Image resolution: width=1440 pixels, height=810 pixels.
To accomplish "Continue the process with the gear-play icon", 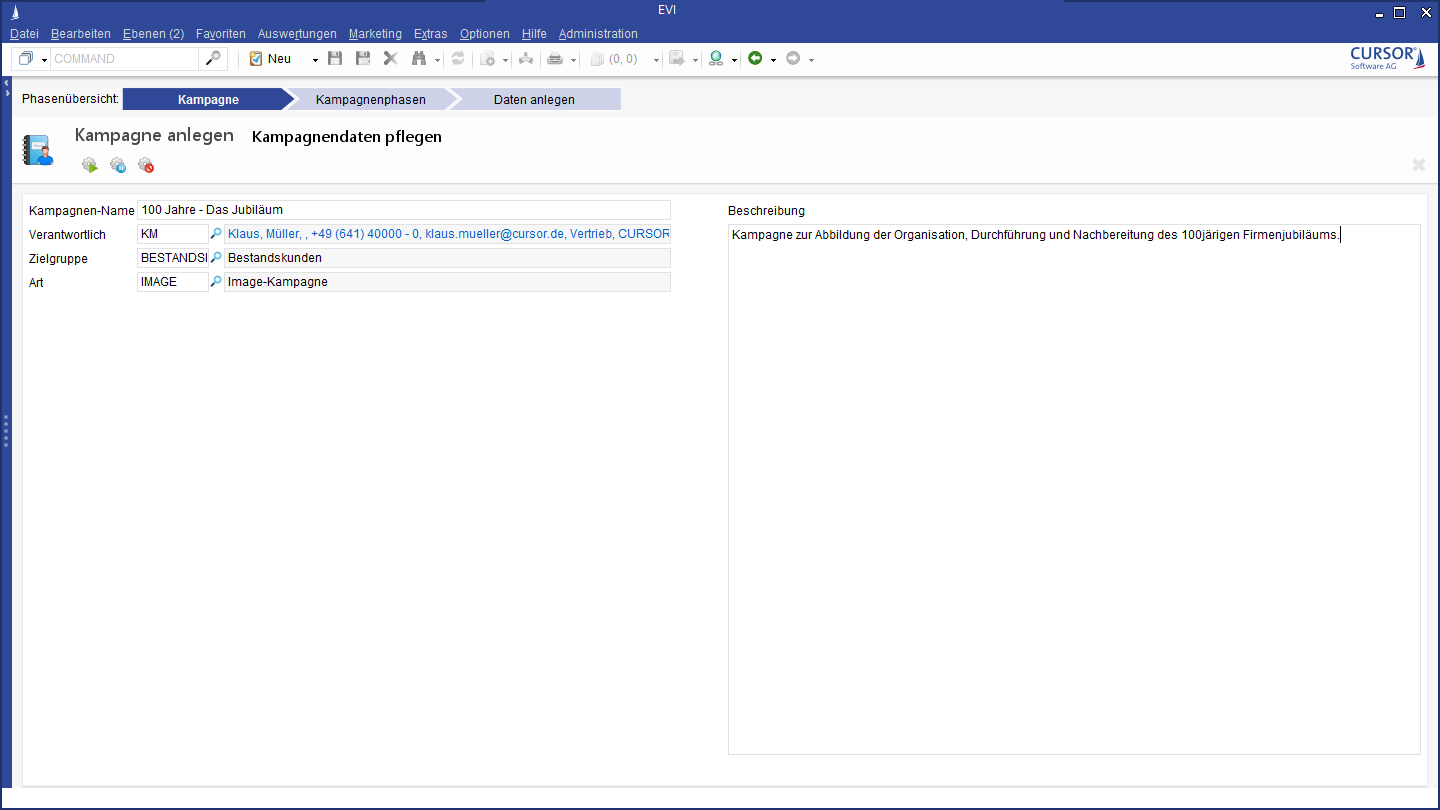I will [x=90, y=165].
